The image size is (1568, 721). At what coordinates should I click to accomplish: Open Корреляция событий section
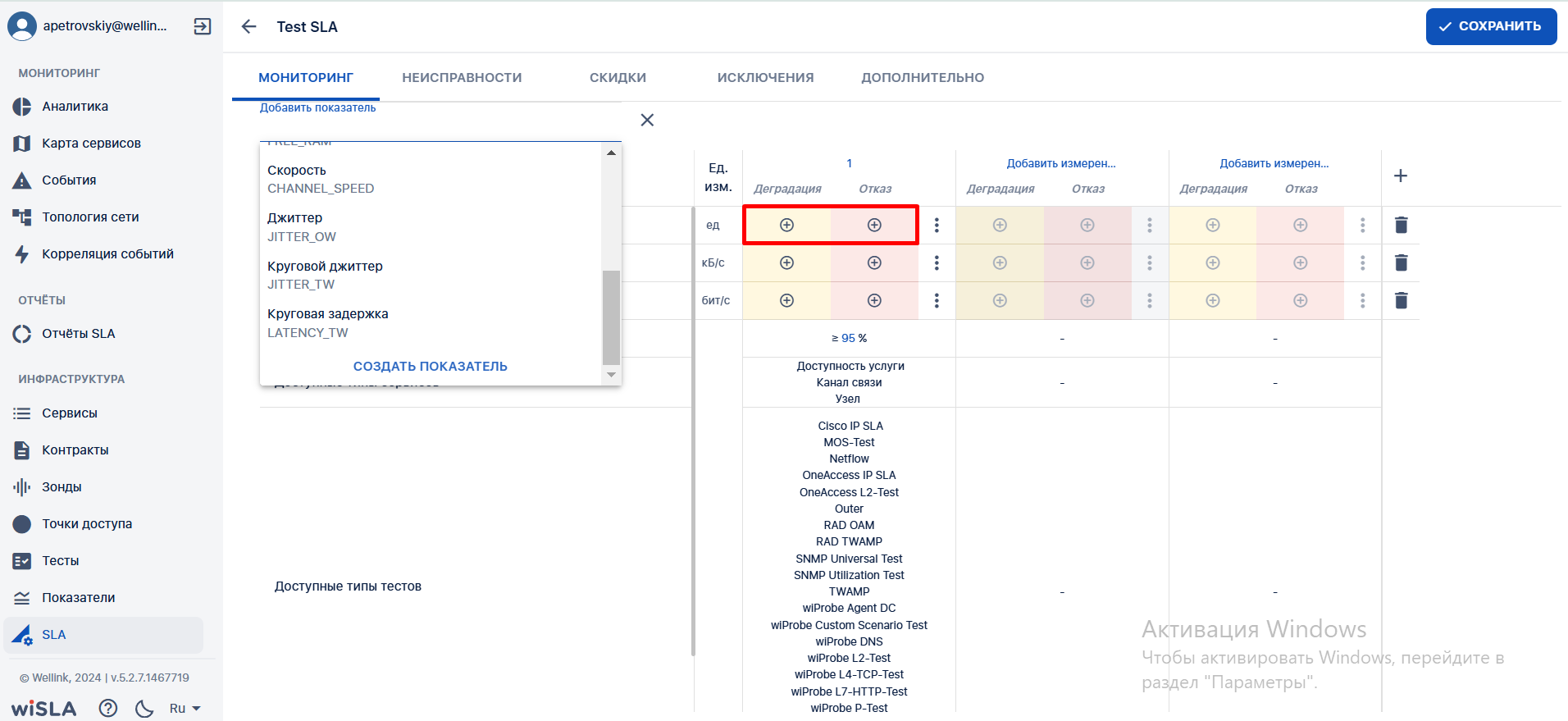[x=108, y=254]
